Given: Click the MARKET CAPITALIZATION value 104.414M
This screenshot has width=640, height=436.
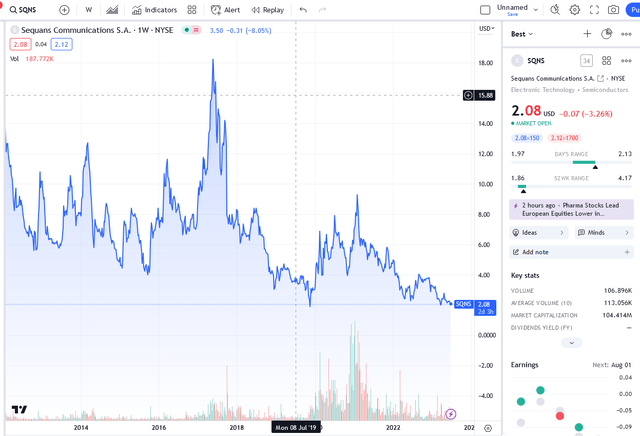Looking at the screenshot, I should 617,315.
